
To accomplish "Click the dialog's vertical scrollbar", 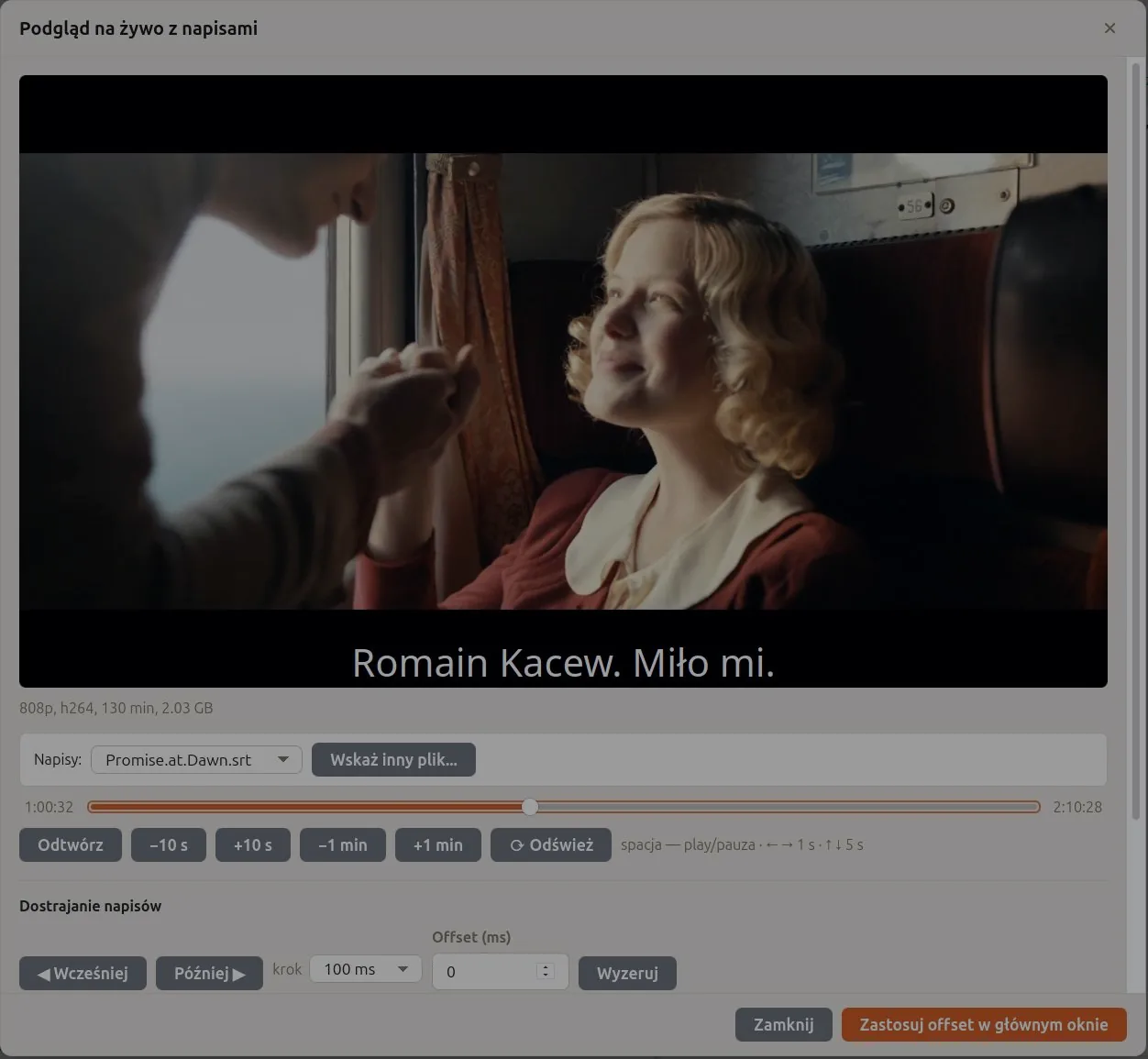I will 1135,440.
